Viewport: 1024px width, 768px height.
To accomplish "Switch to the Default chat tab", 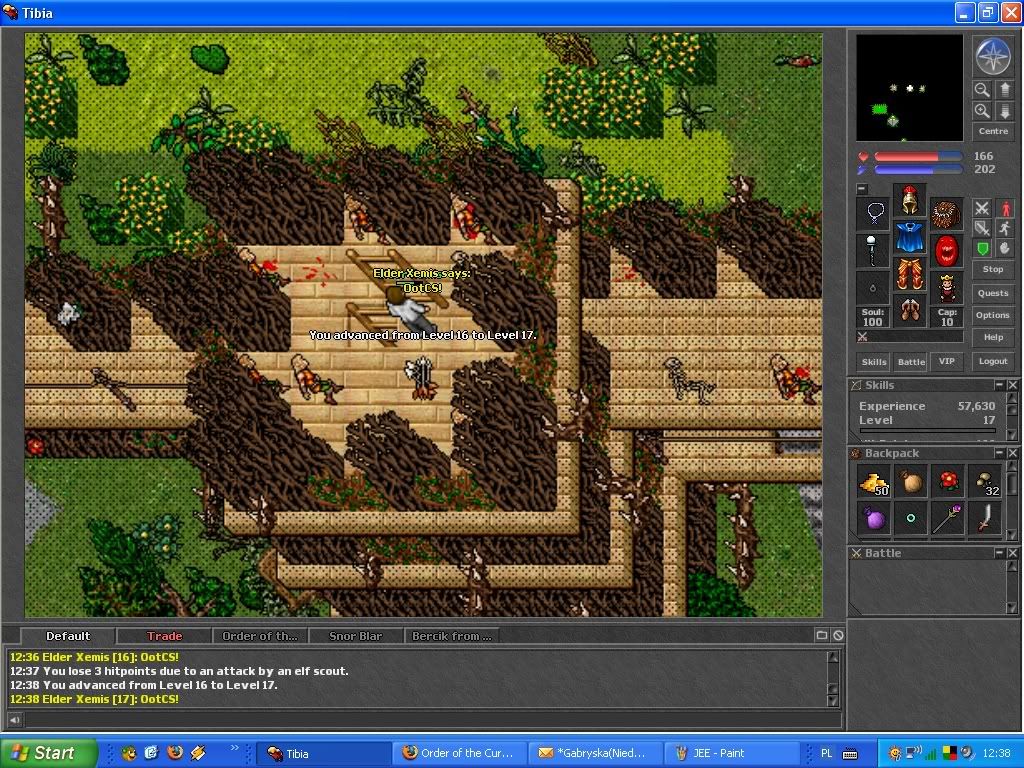I will tap(68, 636).
